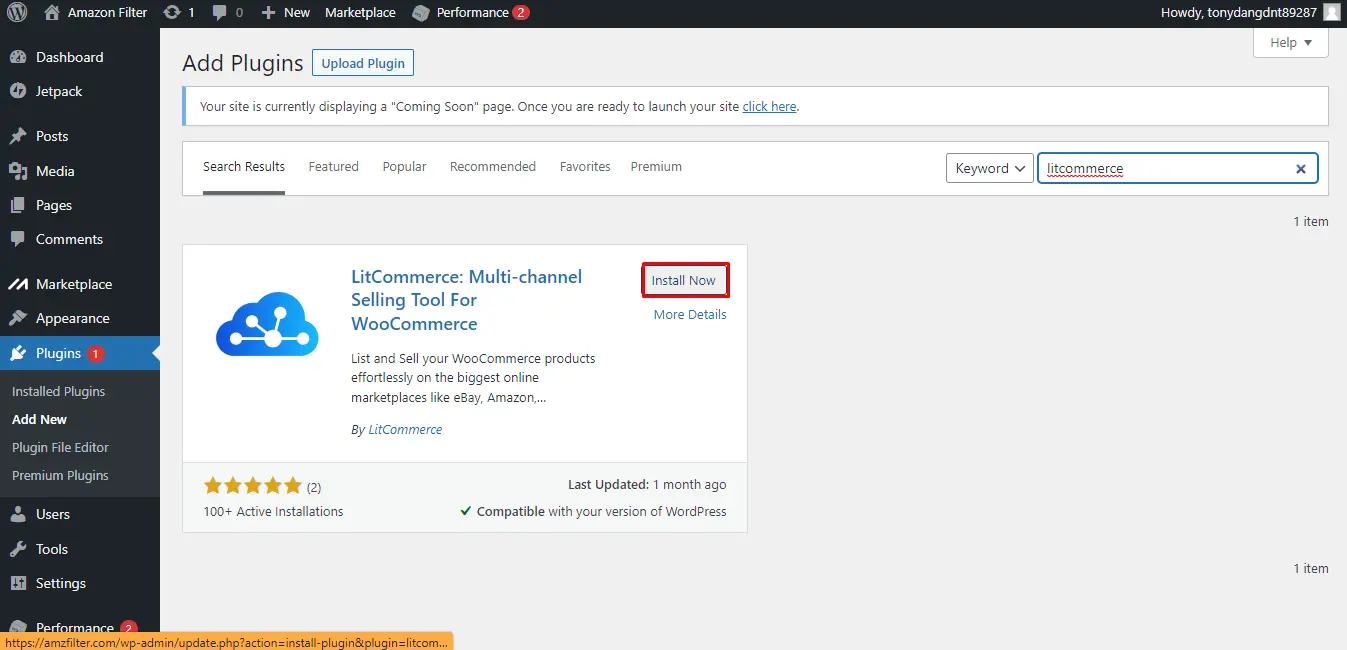Click the Dashboard gauge icon
This screenshot has height=650, width=1347.
pos(18,57)
